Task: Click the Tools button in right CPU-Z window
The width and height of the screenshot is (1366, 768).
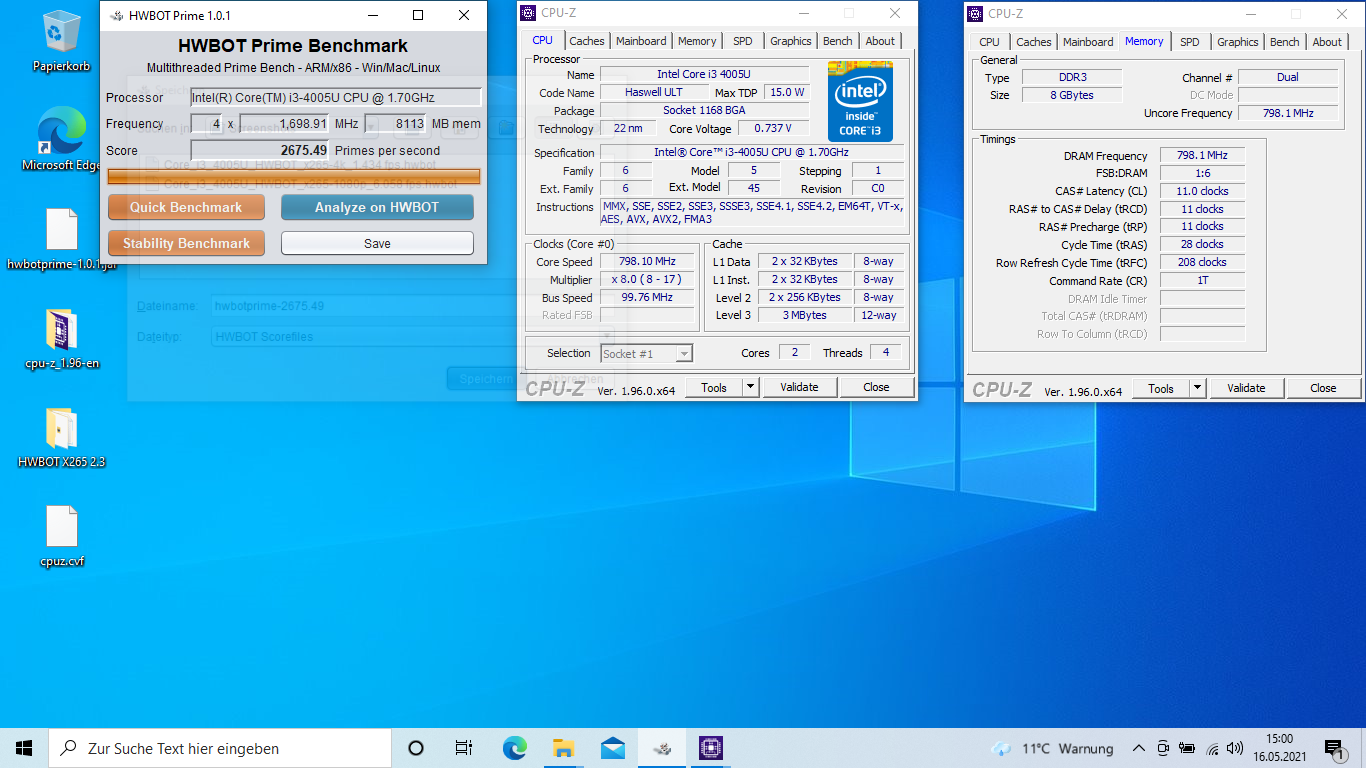Action: (1161, 388)
